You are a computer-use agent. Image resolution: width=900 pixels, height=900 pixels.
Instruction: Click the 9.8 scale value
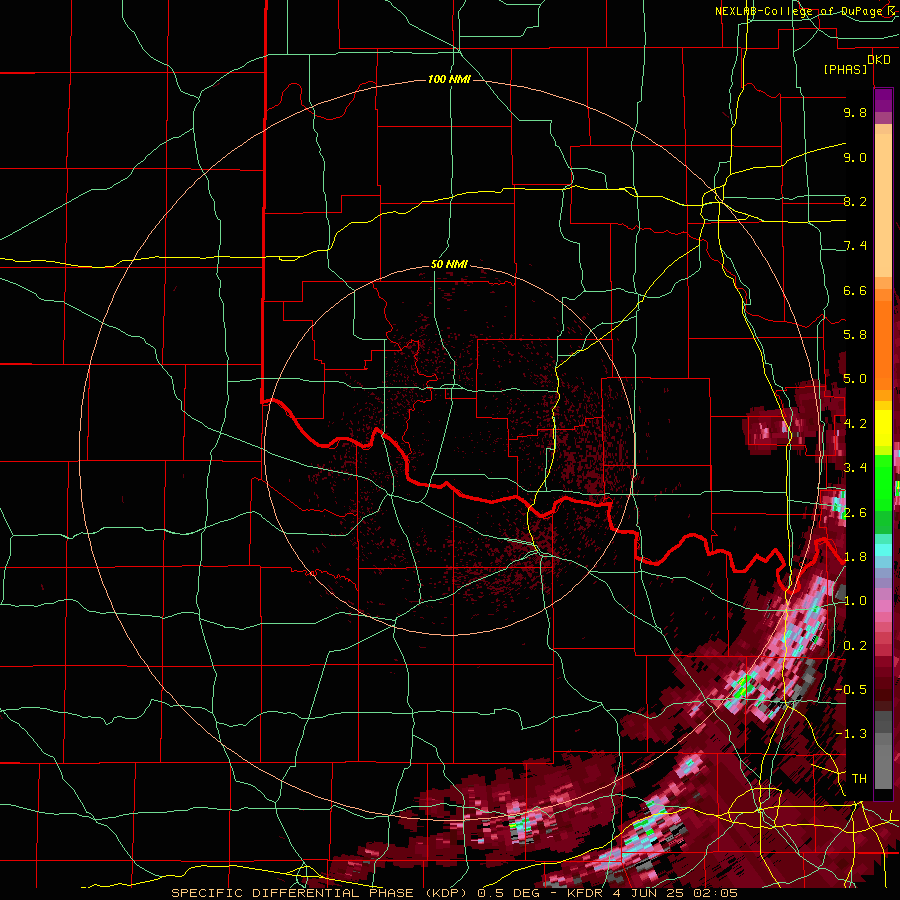coord(855,112)
